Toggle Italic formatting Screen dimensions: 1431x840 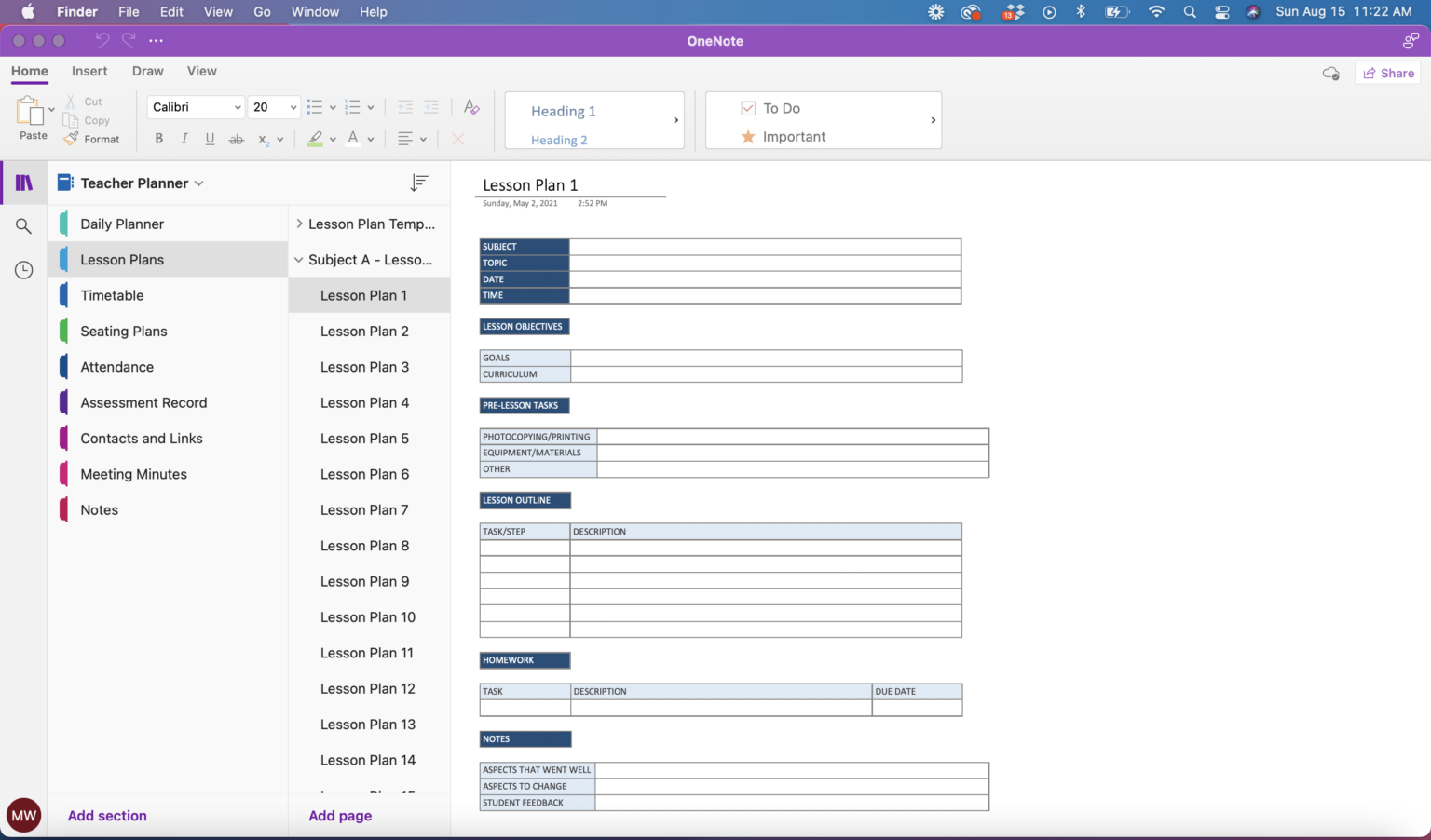(184, 139)
